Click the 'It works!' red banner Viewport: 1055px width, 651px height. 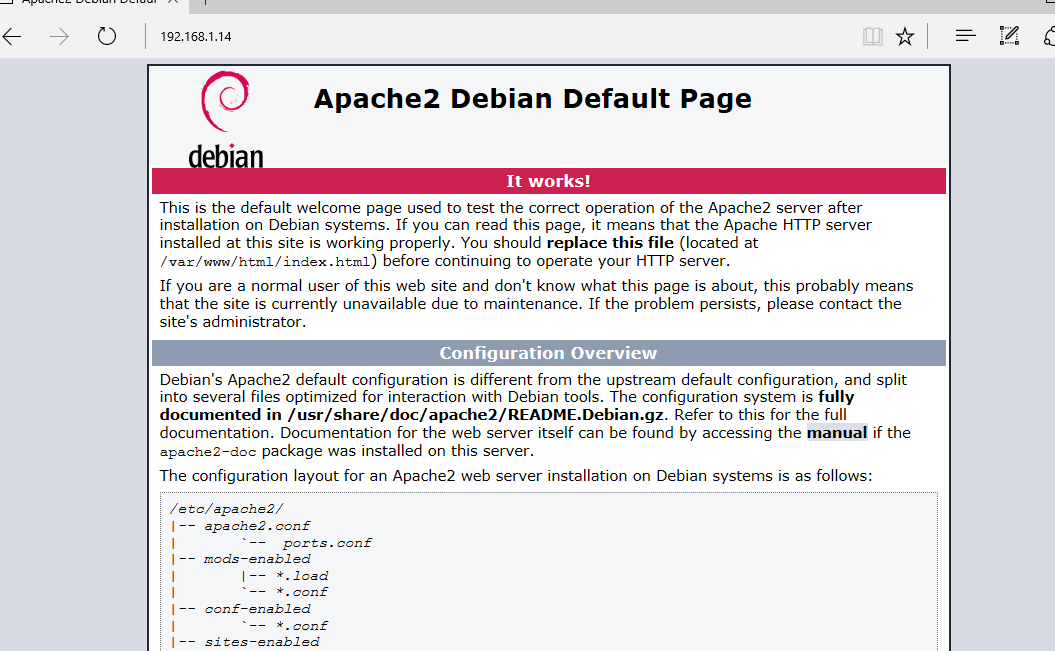[x=548, y=181]
